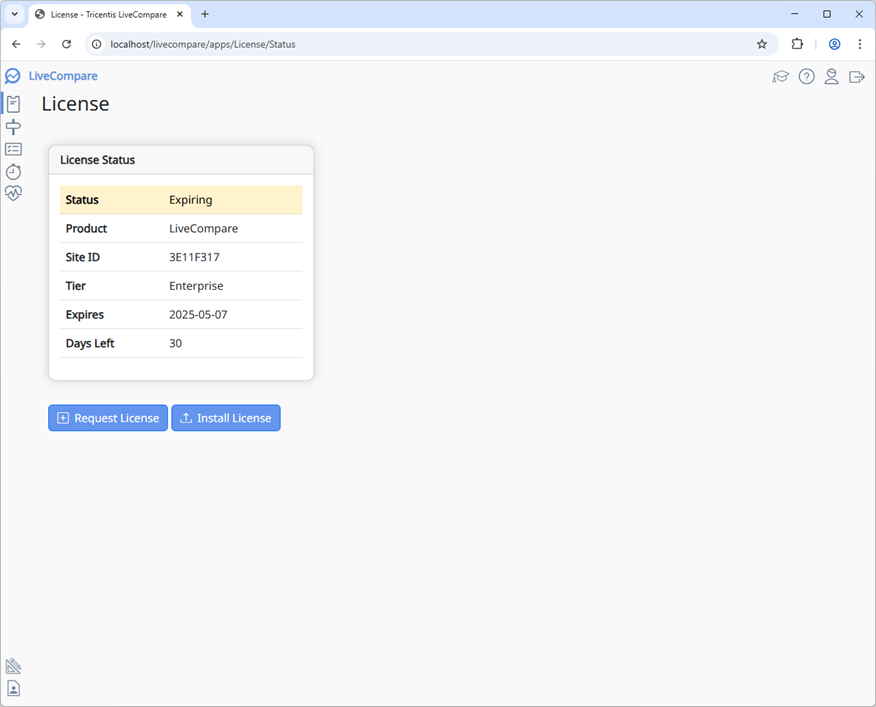Click the Days Left row label
The width and height of the screenshot is (876, 707).
pos(90,343)
